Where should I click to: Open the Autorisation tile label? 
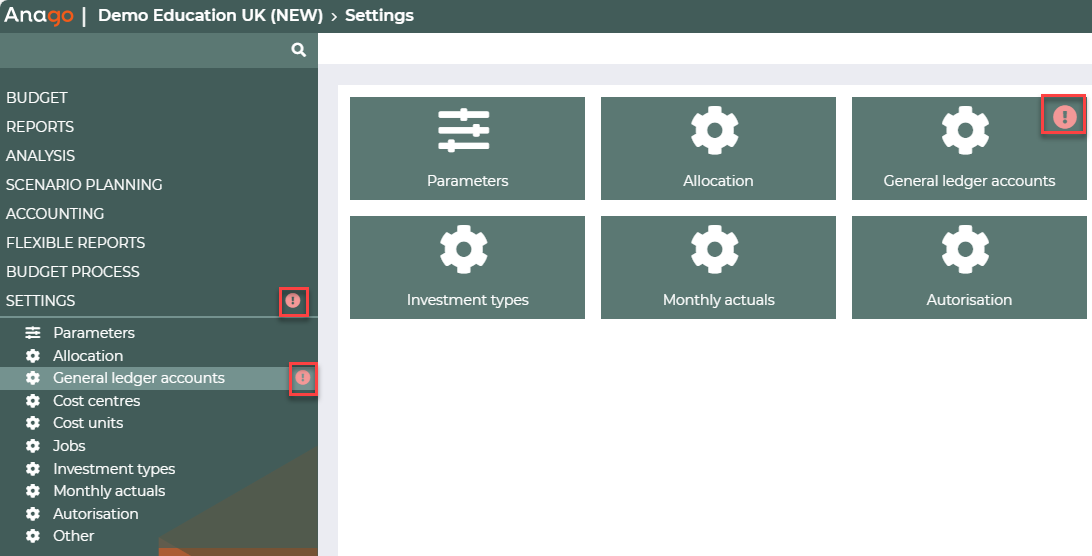click(969, 300)
